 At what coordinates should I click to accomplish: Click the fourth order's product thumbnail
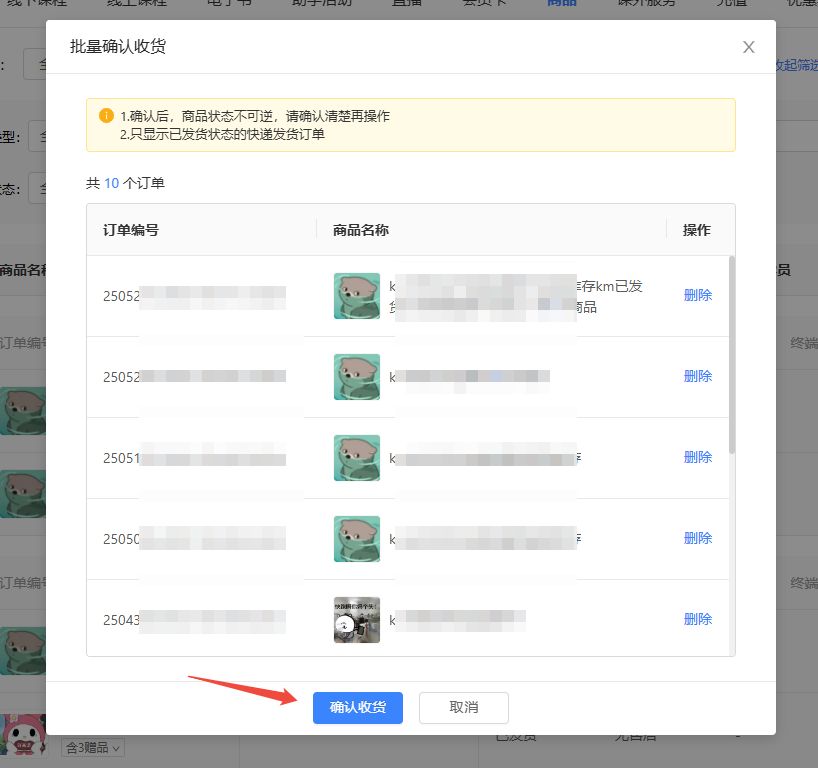(356, 539)
